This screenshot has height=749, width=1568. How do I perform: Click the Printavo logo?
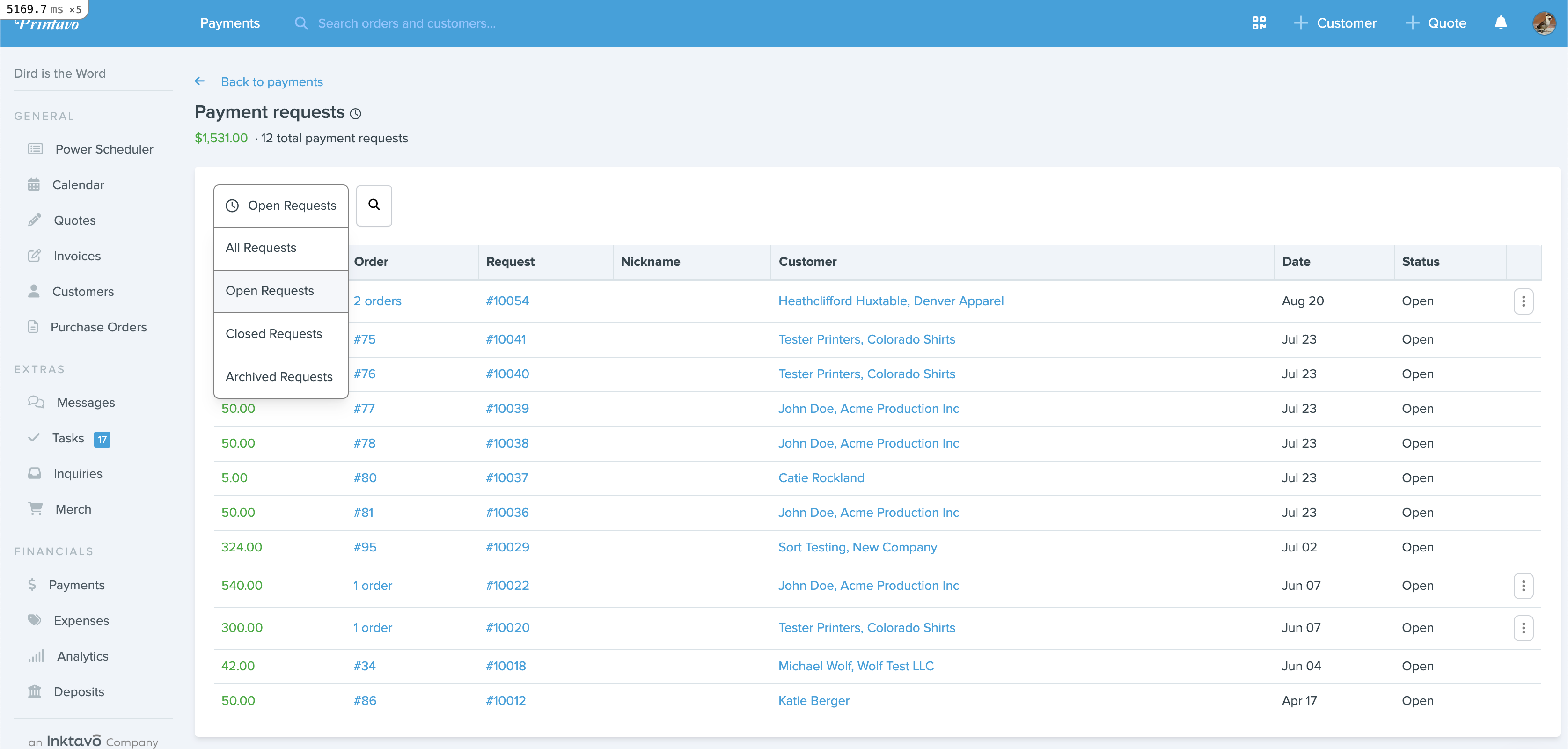(47, 24)
